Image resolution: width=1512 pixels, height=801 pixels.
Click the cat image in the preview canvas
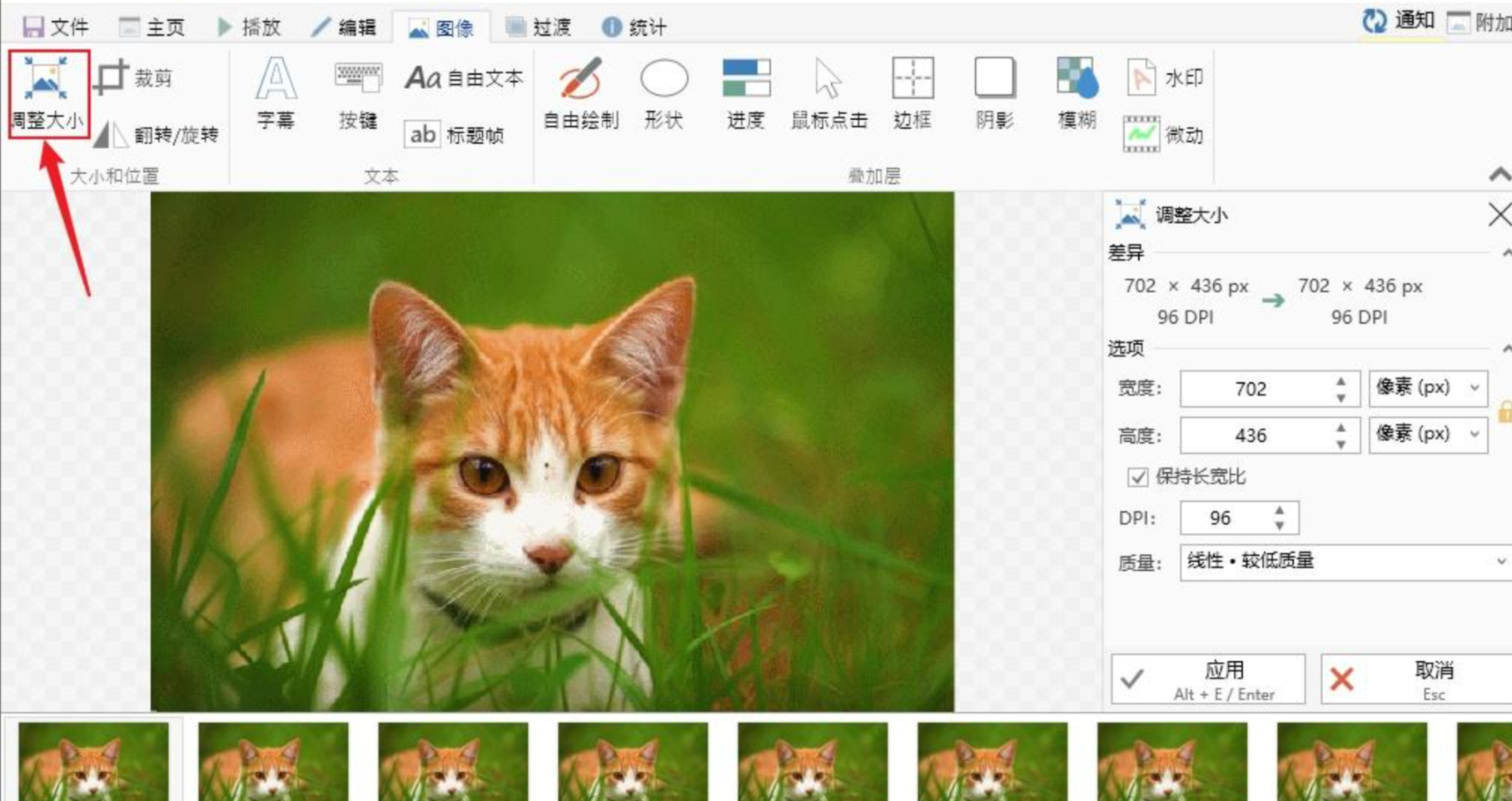point(552,451)
